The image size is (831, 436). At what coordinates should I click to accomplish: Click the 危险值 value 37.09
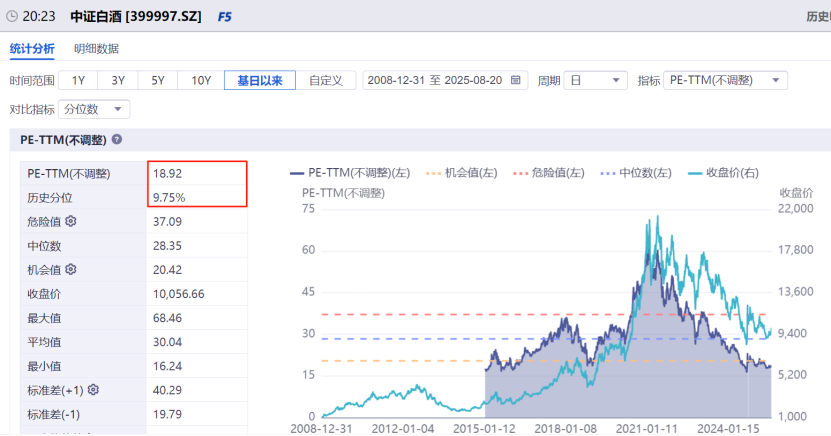(x=167, y=221)
